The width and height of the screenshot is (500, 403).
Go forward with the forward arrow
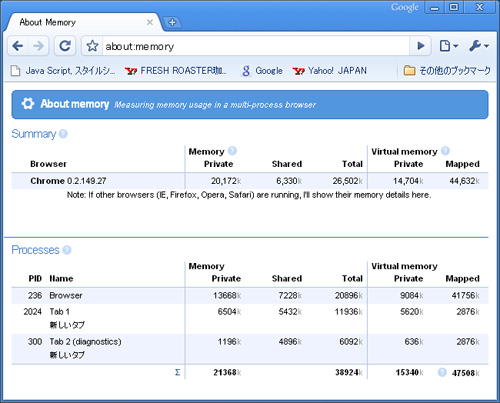tap(39, 46)
